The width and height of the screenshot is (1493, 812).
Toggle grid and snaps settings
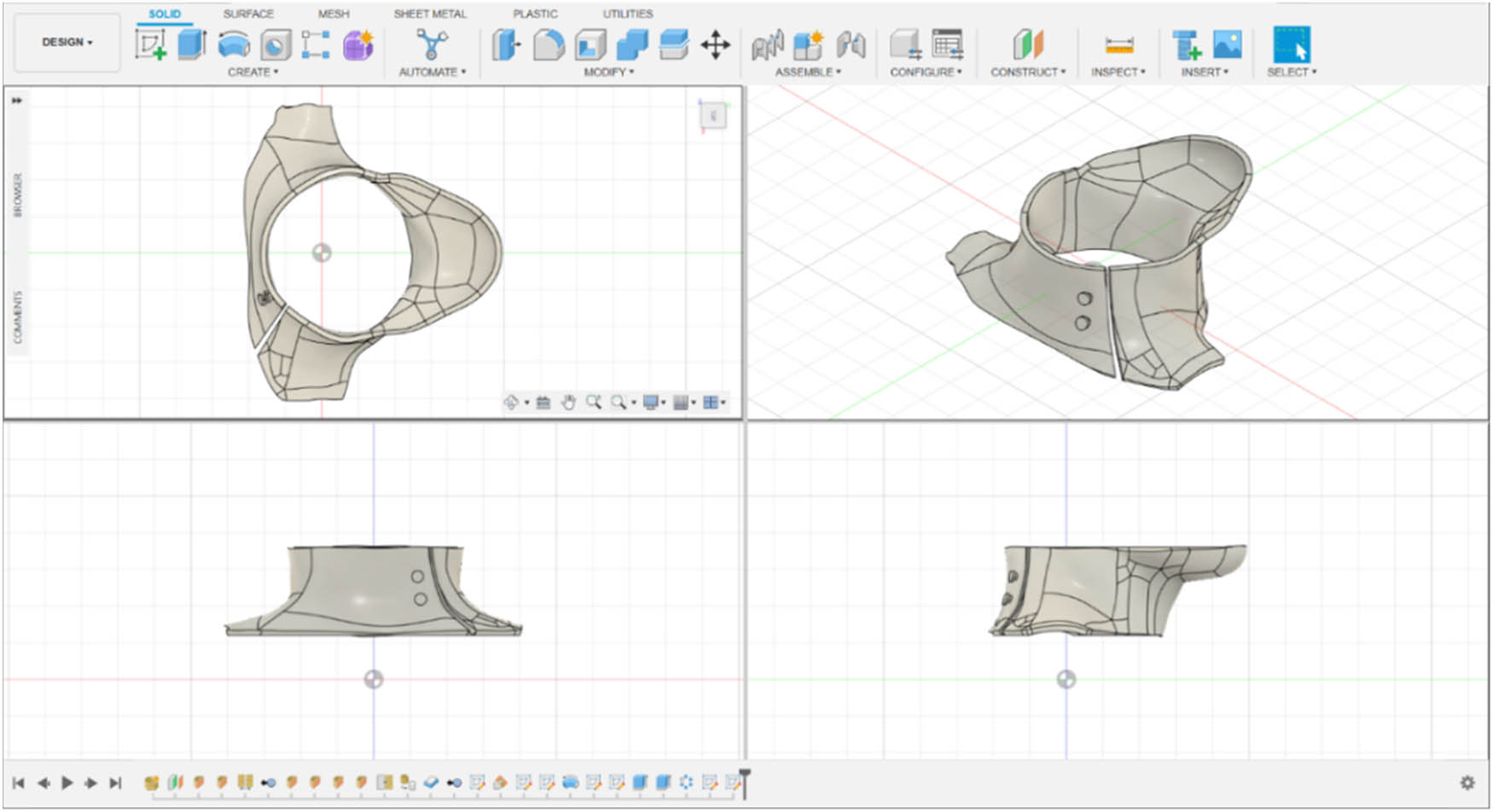pyautogui.click(x=682, y=401)
